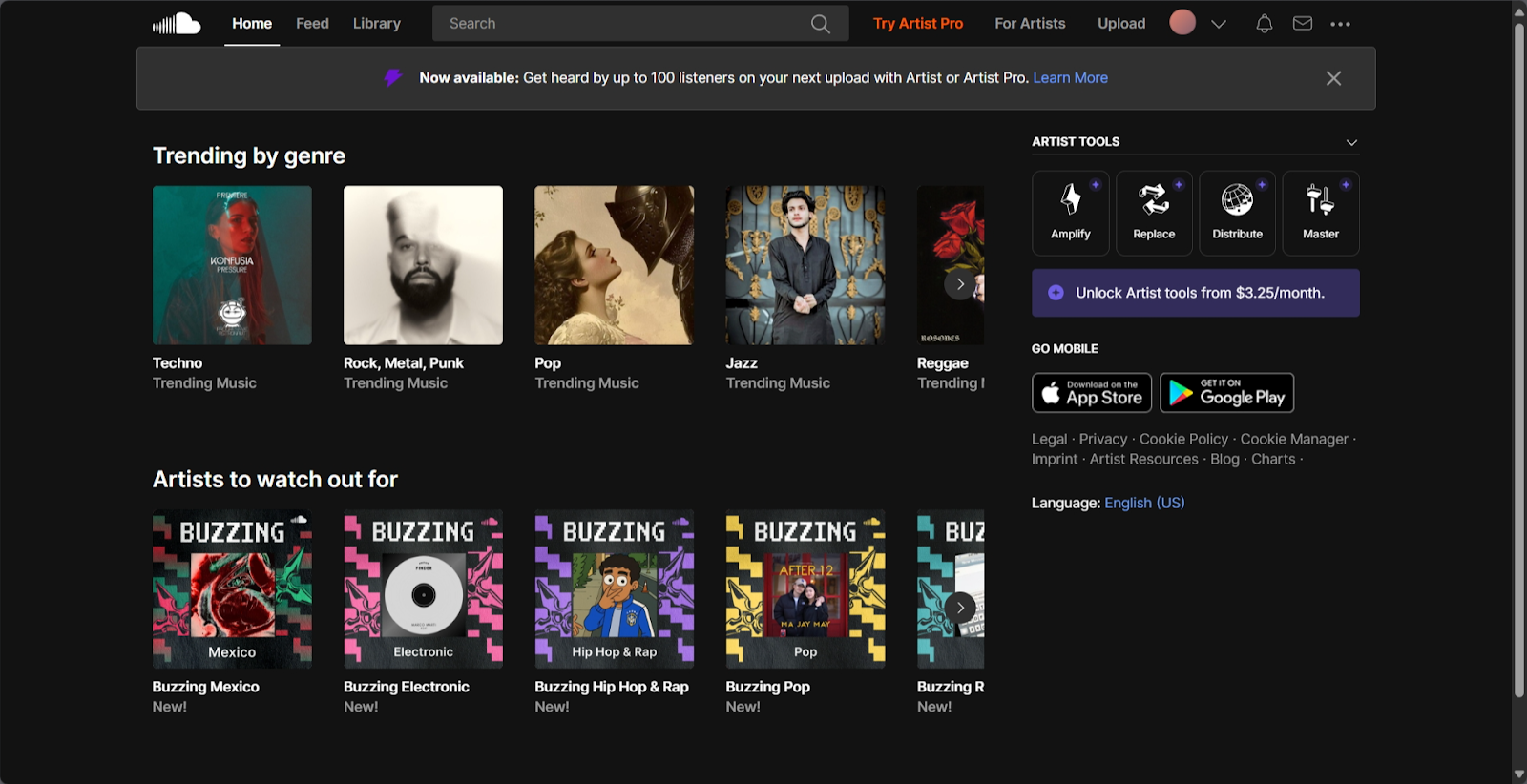Open the Pop trending cover art
The image size is (1527, 784).
614,265
